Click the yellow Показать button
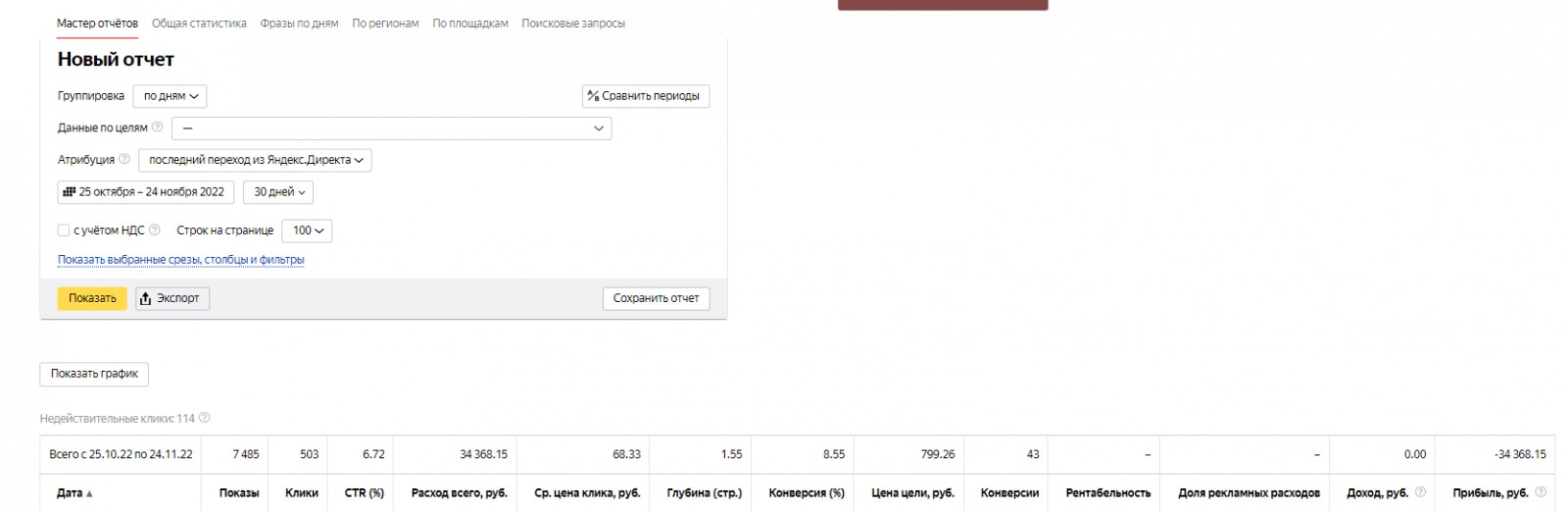The height and width of the screenshot is (511, 1568). 92,298
